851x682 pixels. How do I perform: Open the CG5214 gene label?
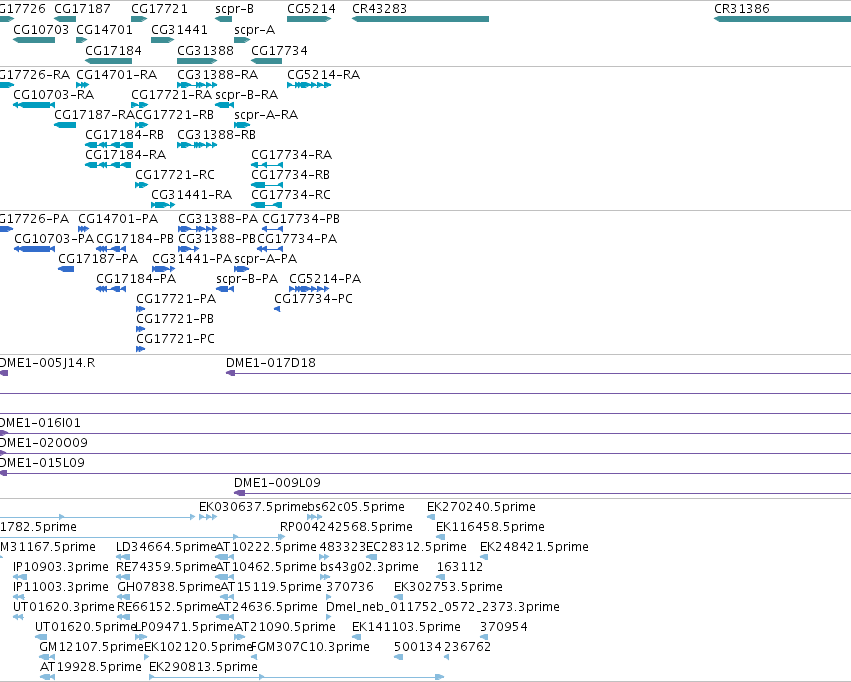point(312,9)
